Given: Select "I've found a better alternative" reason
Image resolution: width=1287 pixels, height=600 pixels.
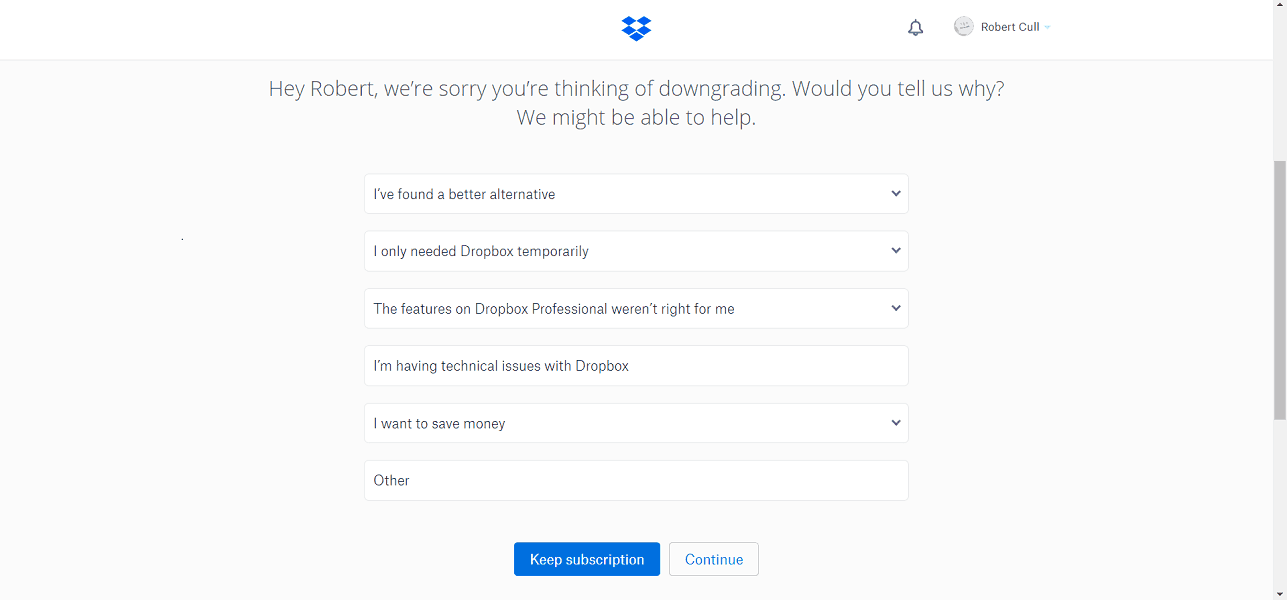Looking at the screenshot, I should point(600,194).
